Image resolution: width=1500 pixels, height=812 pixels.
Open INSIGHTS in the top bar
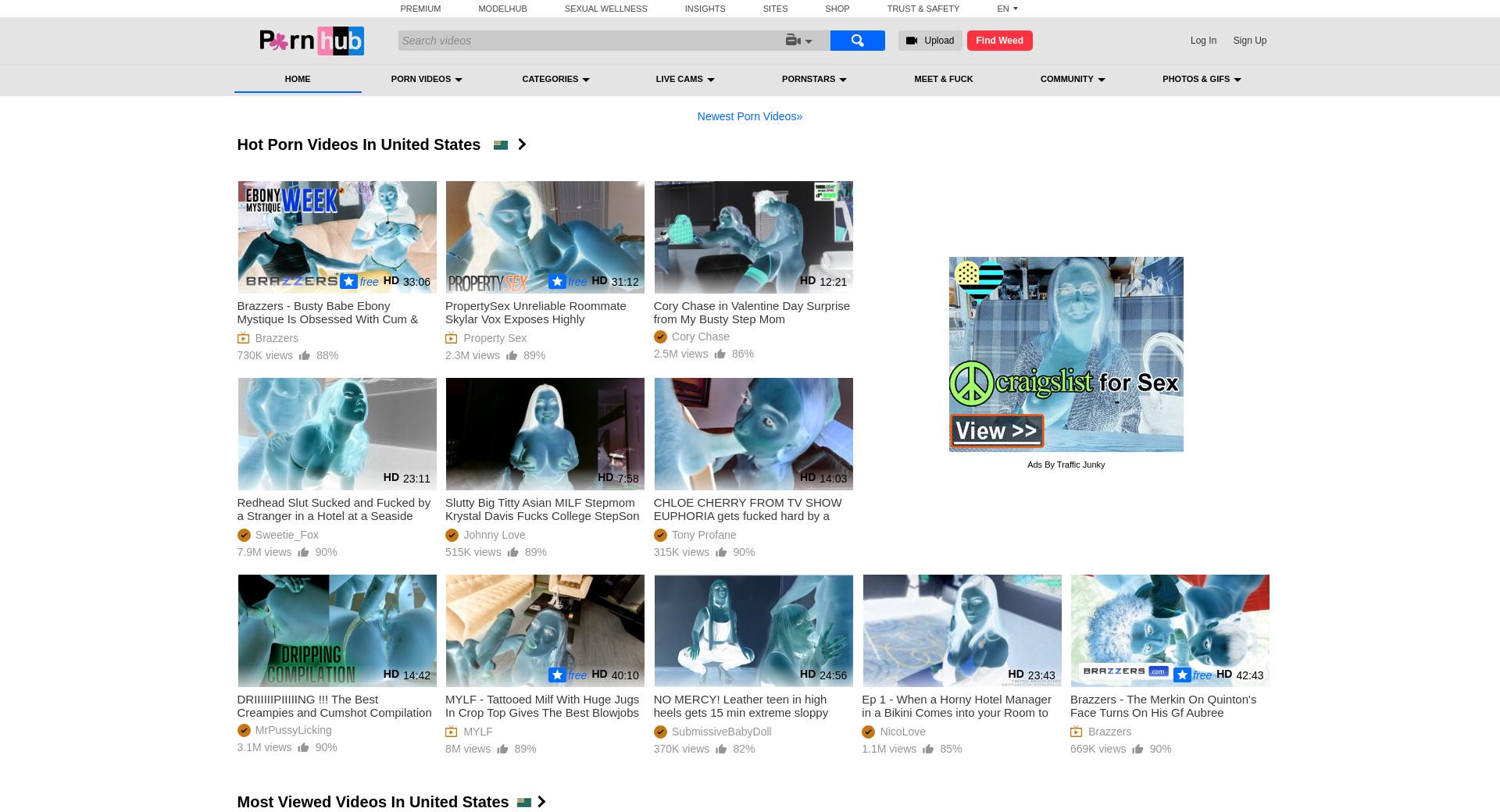tap(705, 9)
